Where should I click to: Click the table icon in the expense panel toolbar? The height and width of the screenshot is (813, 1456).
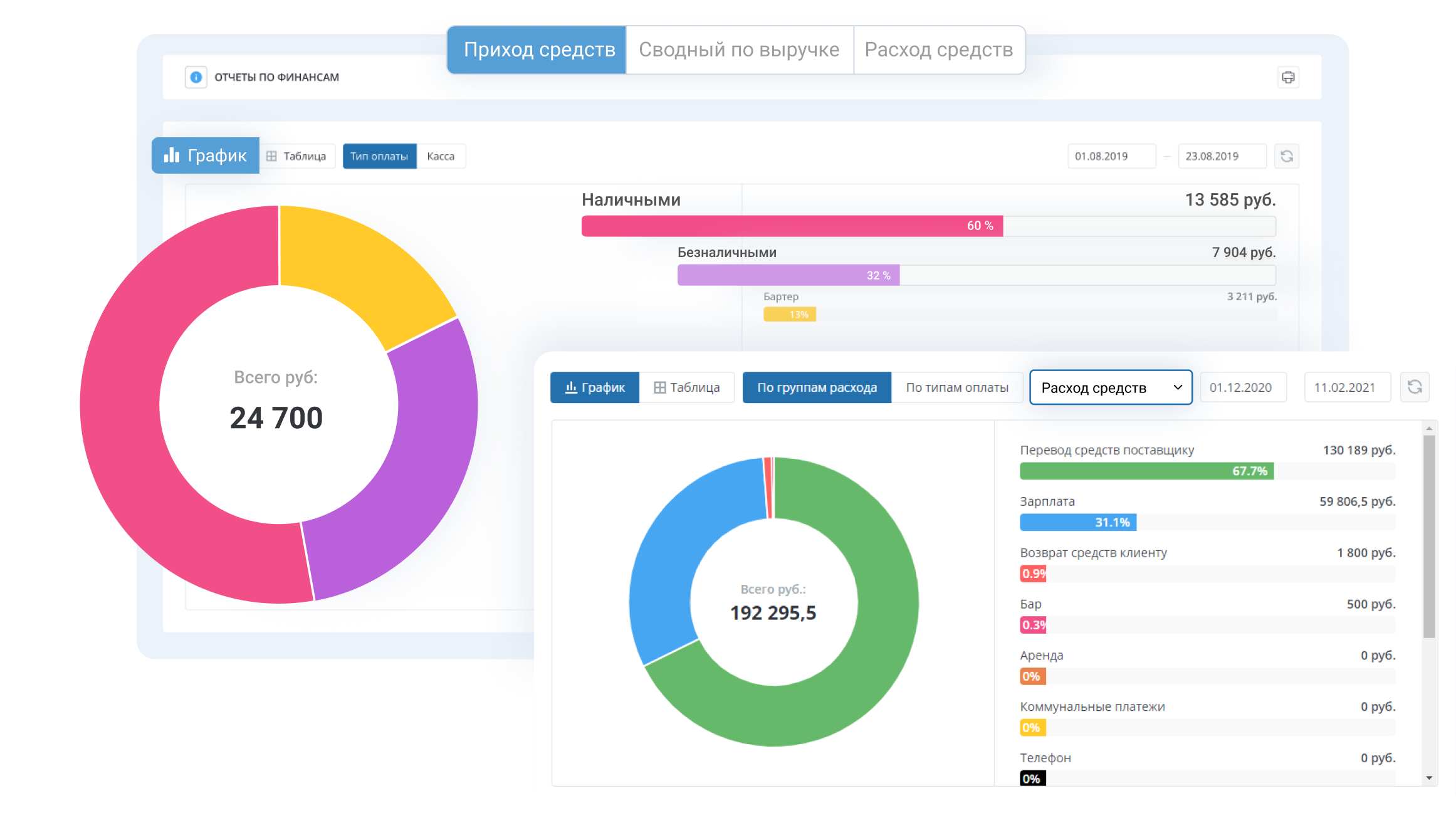(x=659, y=387)
